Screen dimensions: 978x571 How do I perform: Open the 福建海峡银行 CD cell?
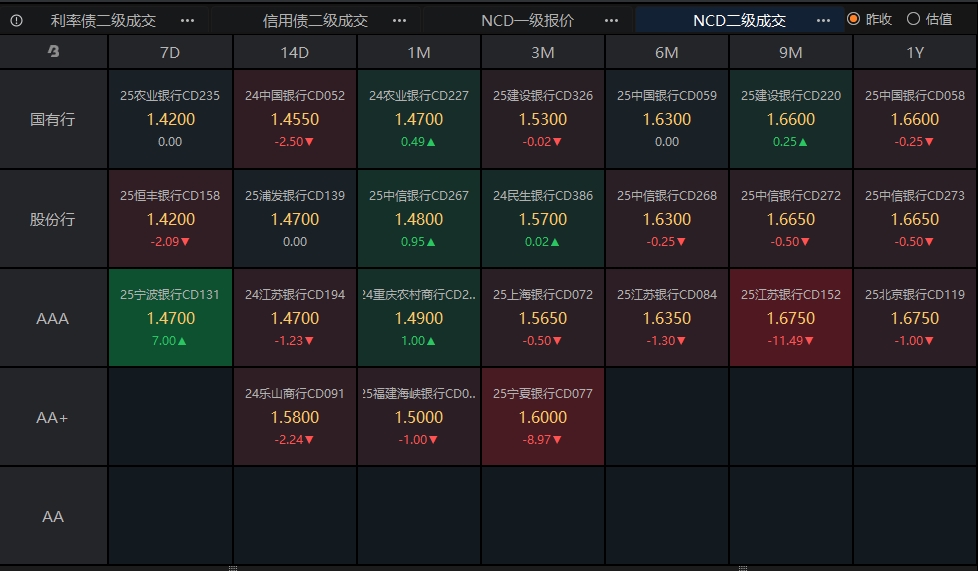(x=419, y=417)
